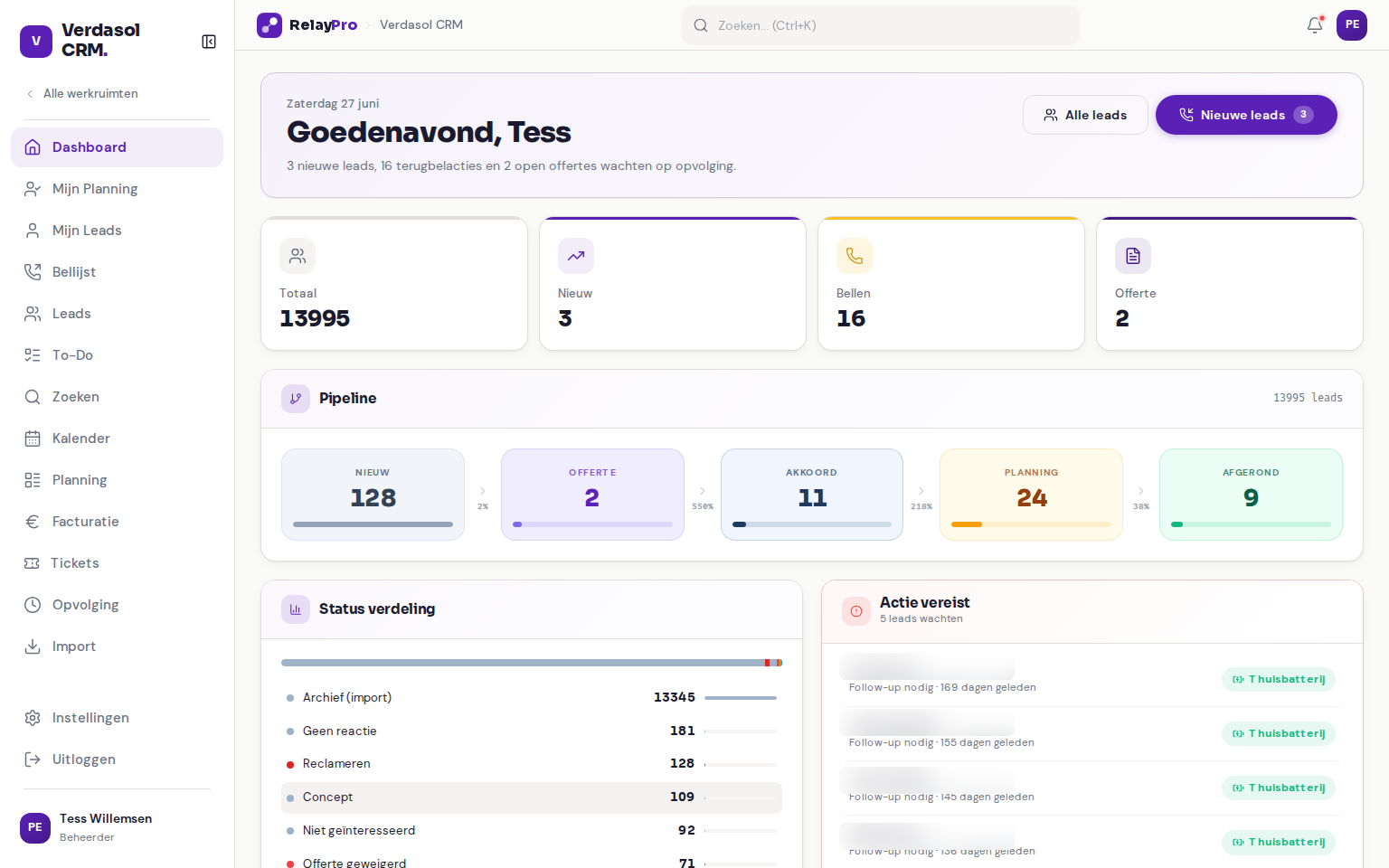Viewport: 1389px width, 868px height.
Task: Click the Tess Willemsen PE avatar in sidebar
Action: (35, 827)
